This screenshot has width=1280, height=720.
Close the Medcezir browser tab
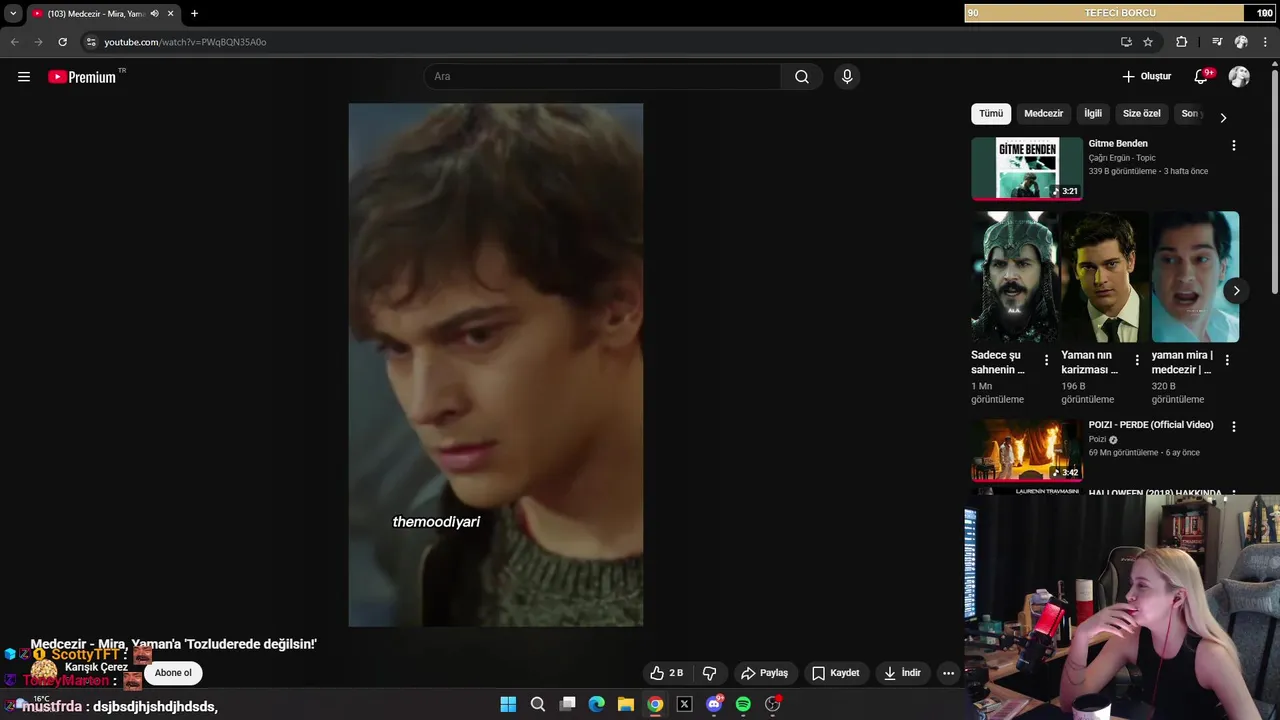(x=170, y=14)
